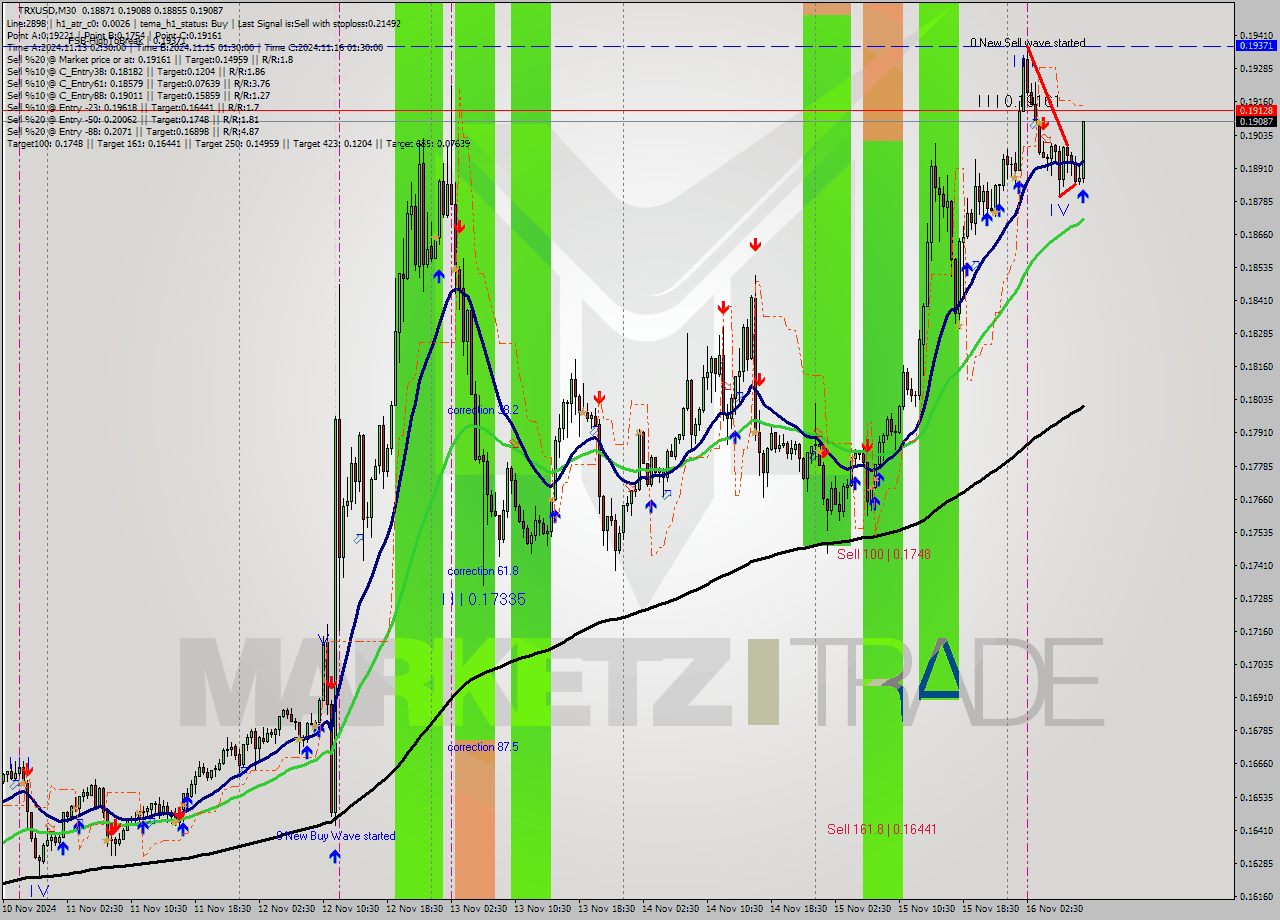Click the '11 Nov 10:30' time axis label

tap(160, 909)
